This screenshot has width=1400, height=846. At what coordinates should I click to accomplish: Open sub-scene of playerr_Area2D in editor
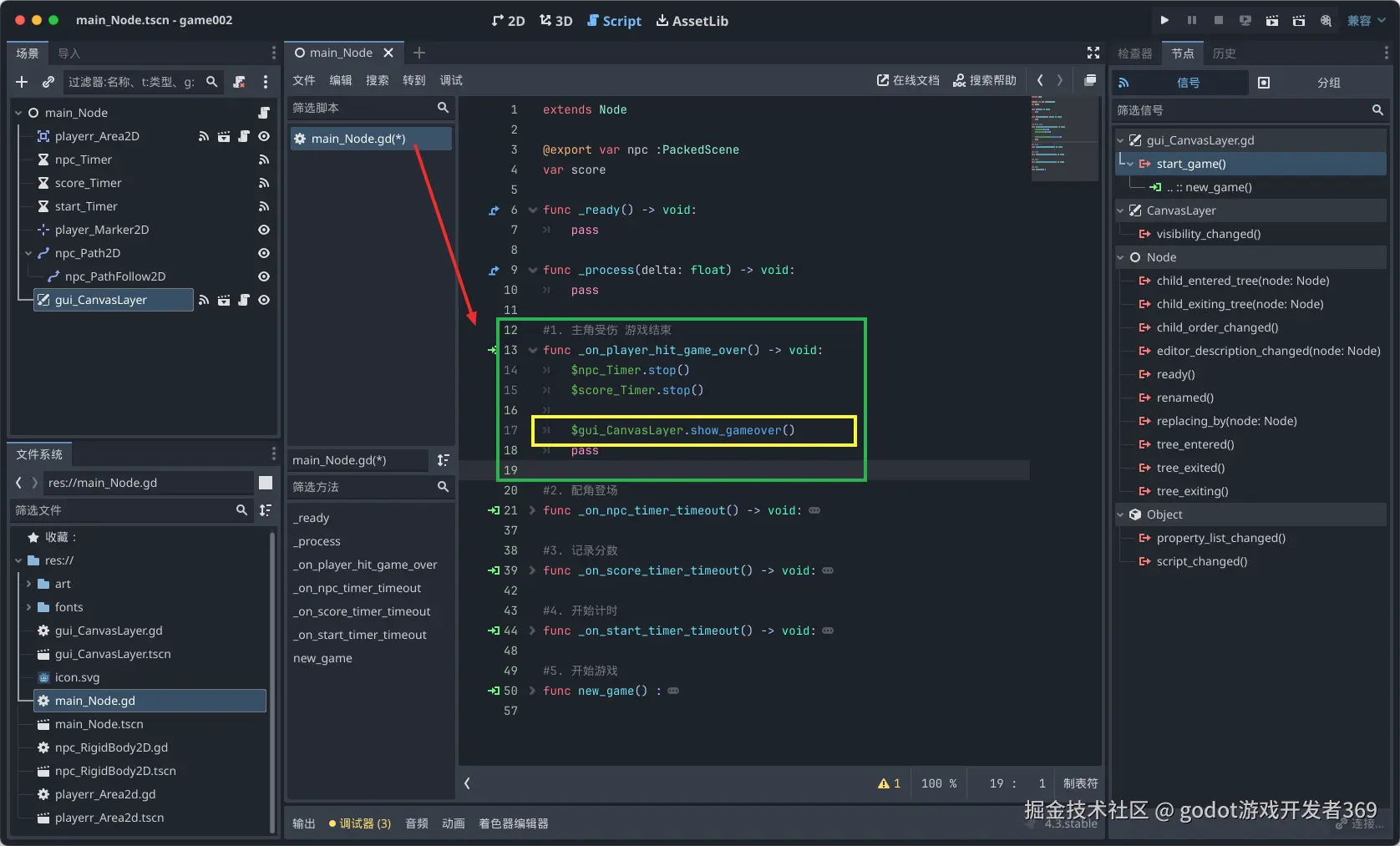(224, 136)
